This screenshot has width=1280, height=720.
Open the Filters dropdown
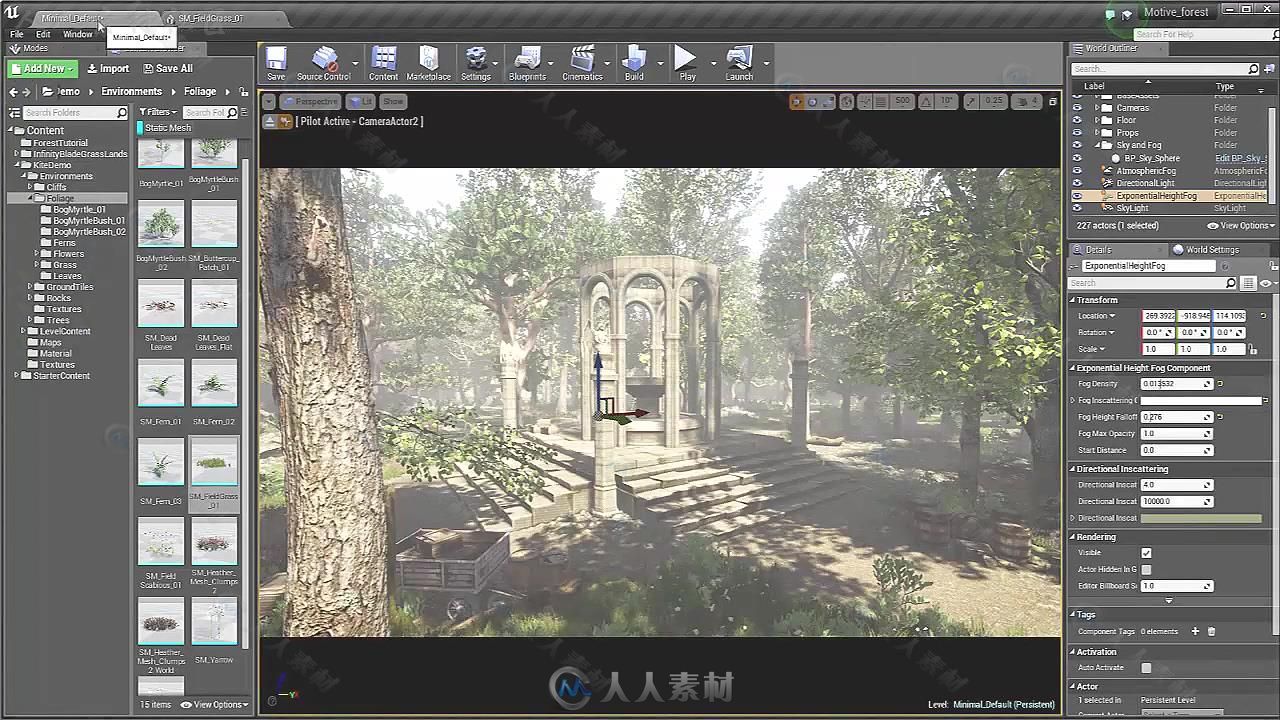[158, 112]
